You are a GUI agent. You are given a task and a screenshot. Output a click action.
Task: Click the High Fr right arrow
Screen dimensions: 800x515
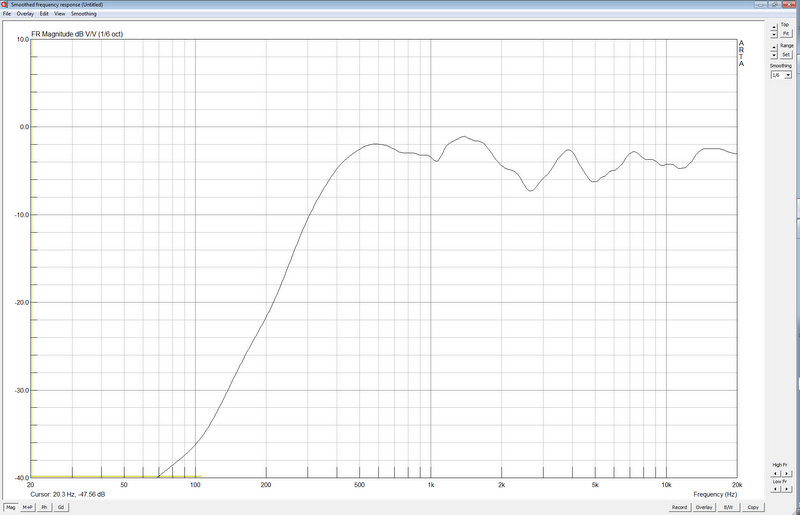click(787, 473)
